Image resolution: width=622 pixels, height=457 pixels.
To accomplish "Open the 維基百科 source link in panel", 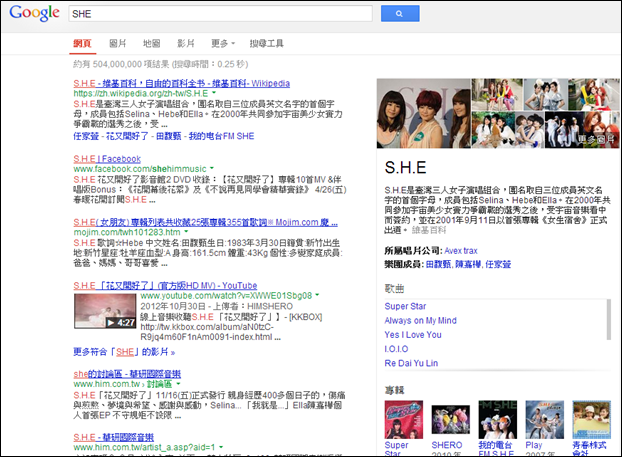I will click(x=429, y=230).
